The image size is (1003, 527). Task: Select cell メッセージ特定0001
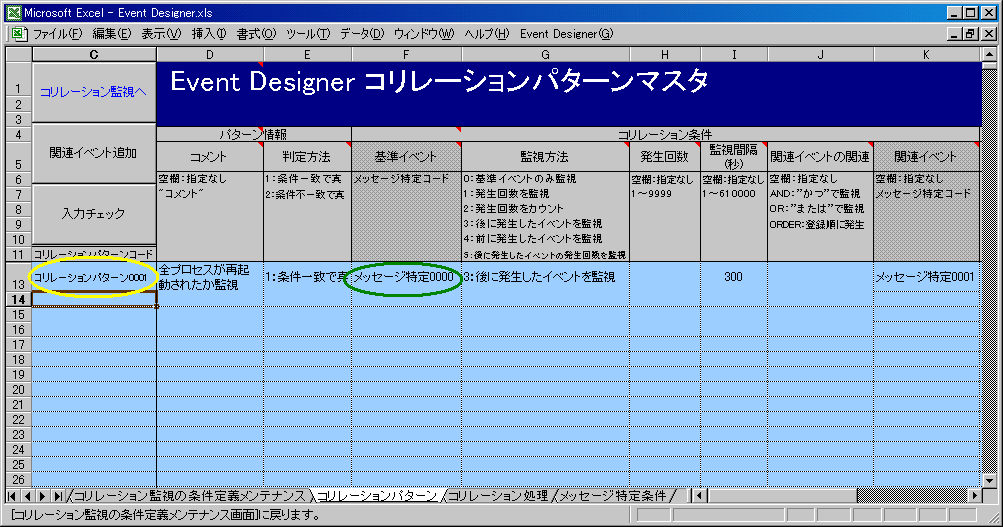coord(926,277)
